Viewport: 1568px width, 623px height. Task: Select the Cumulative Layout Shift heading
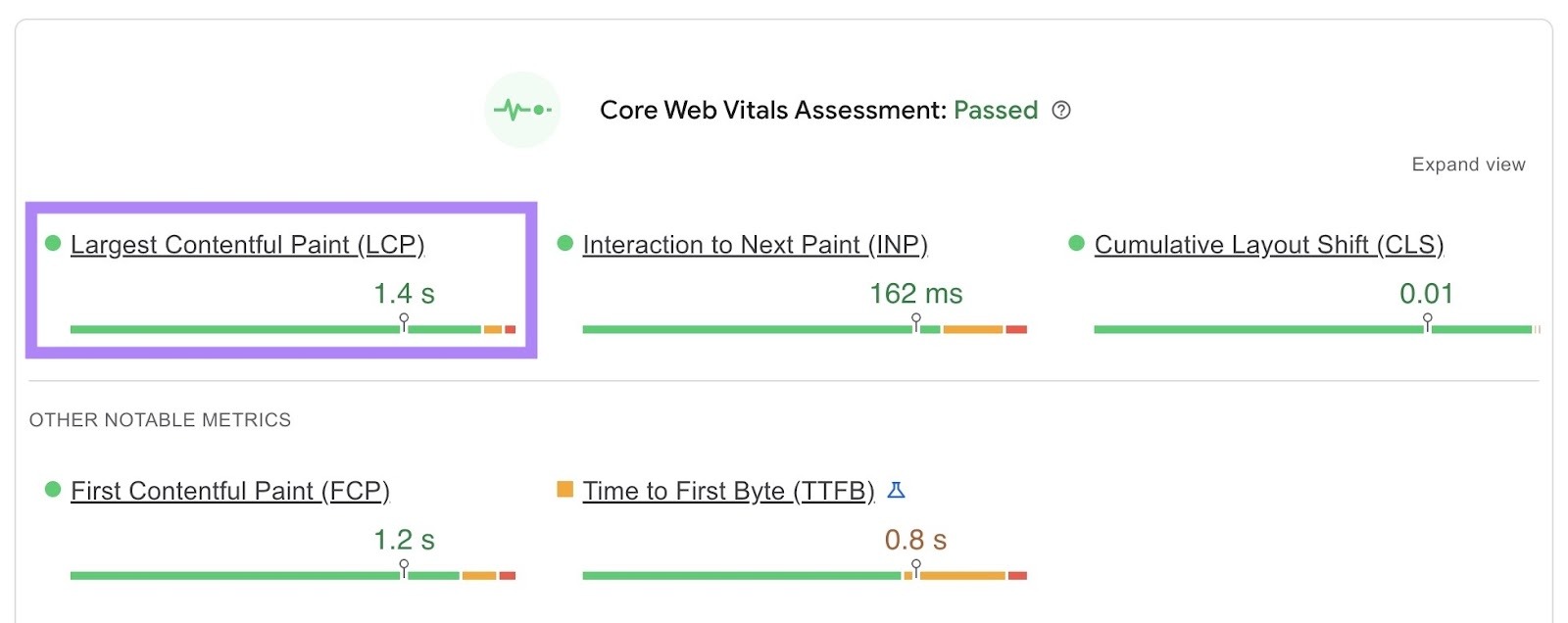coord(1269,245)
